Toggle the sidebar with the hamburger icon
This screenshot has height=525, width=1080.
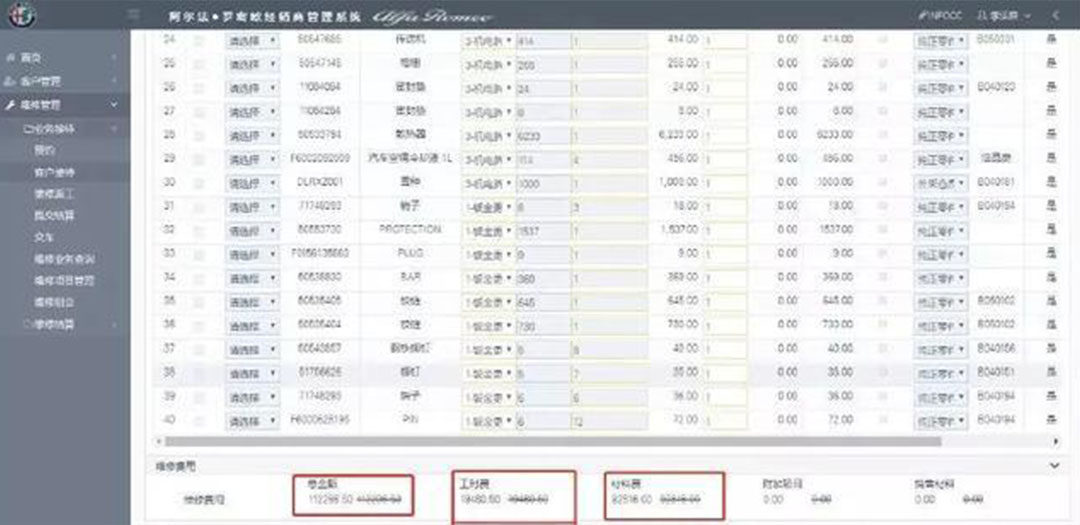(x=134, y=16)
